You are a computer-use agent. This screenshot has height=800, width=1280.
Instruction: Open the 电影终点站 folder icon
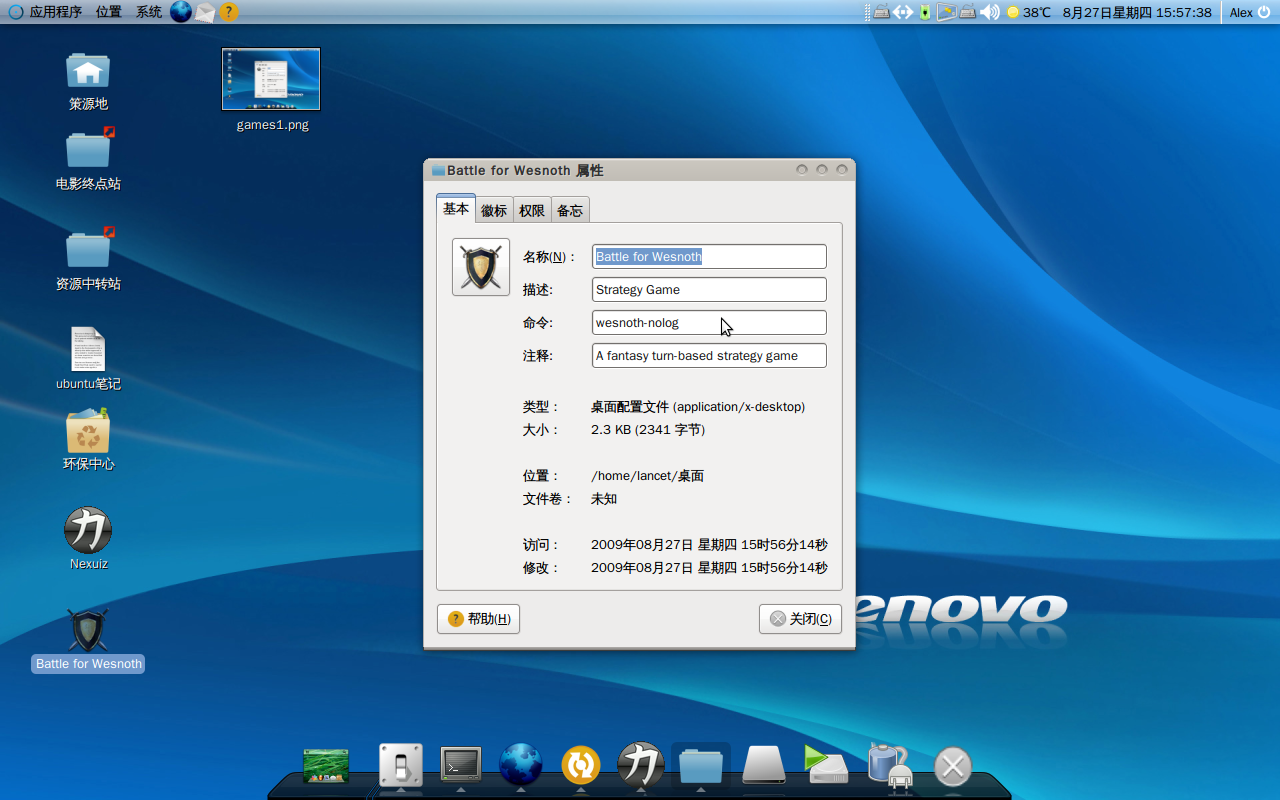click(x=88, y=149)
